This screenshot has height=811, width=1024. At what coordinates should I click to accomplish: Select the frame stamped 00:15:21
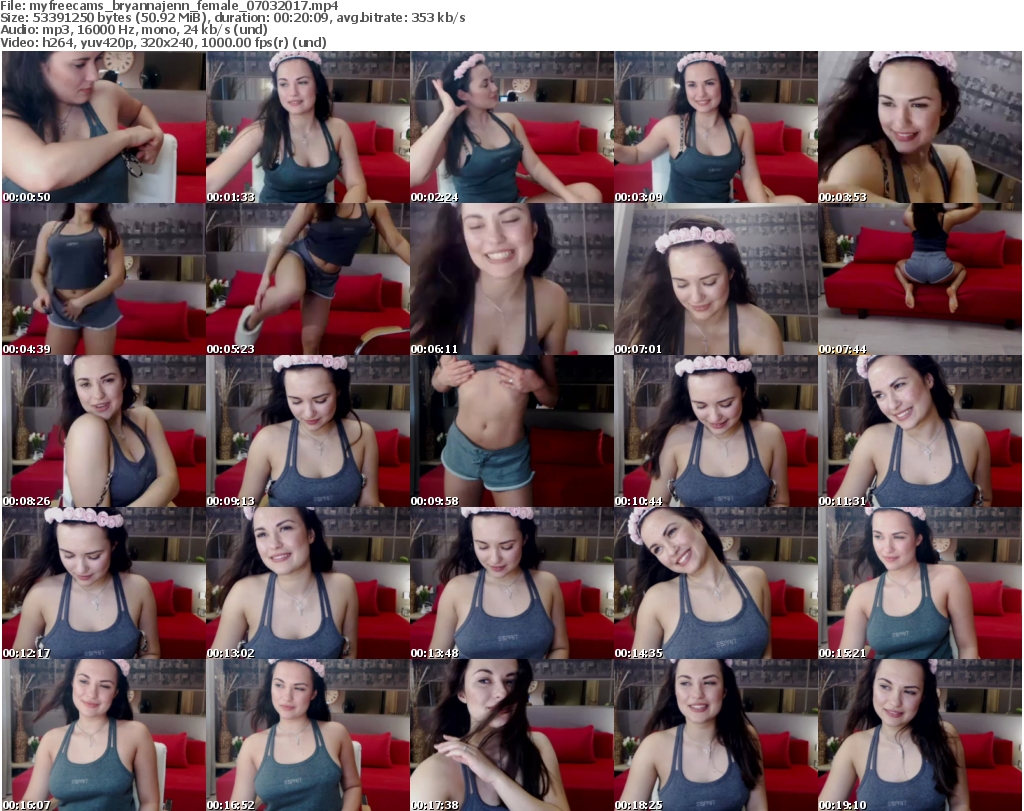pos(920,584)
